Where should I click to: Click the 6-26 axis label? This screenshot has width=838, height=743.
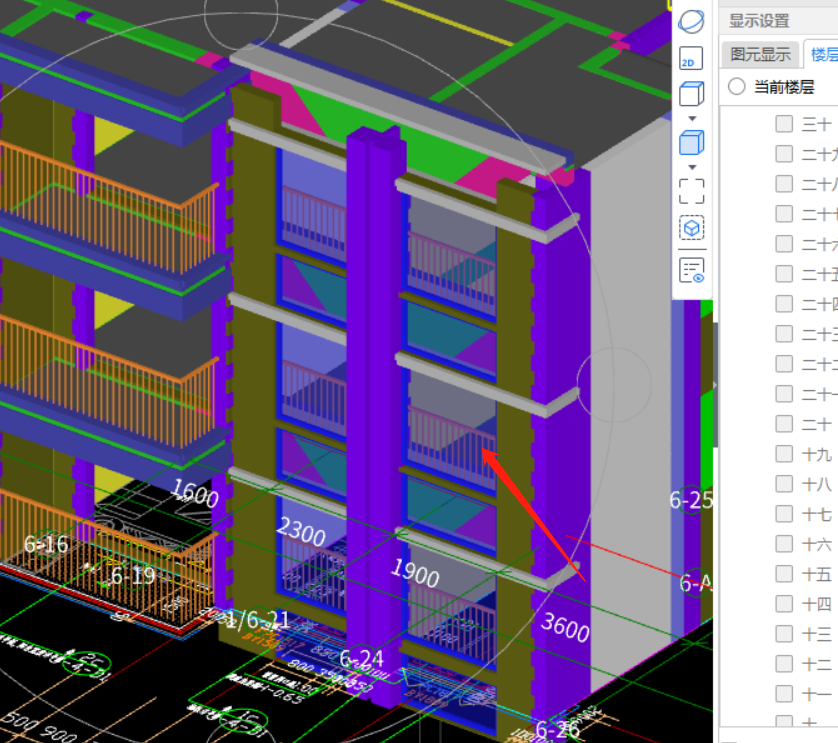pyautogui.click(x=557, y=729)
